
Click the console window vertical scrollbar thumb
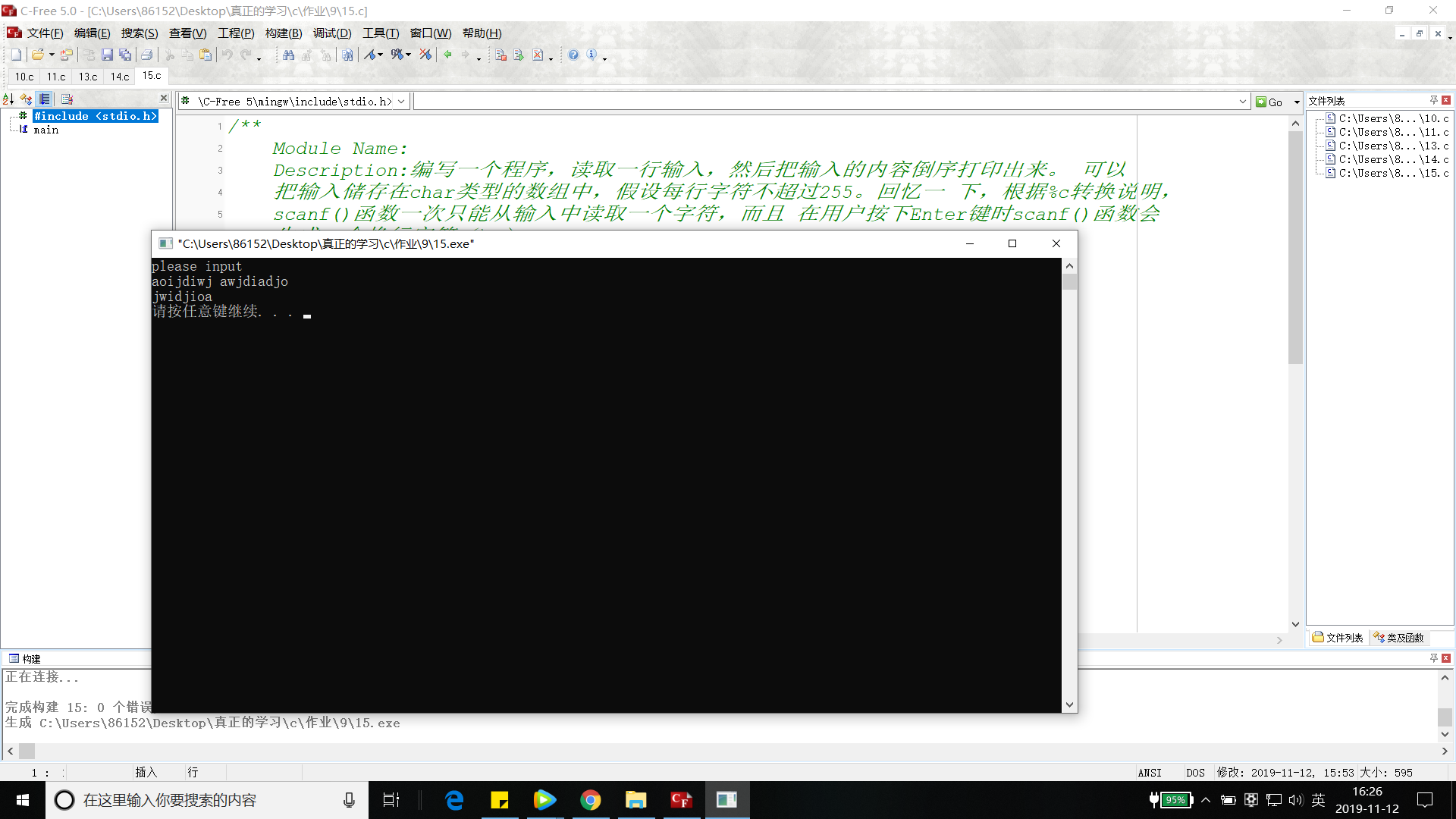pos(1069,282)
